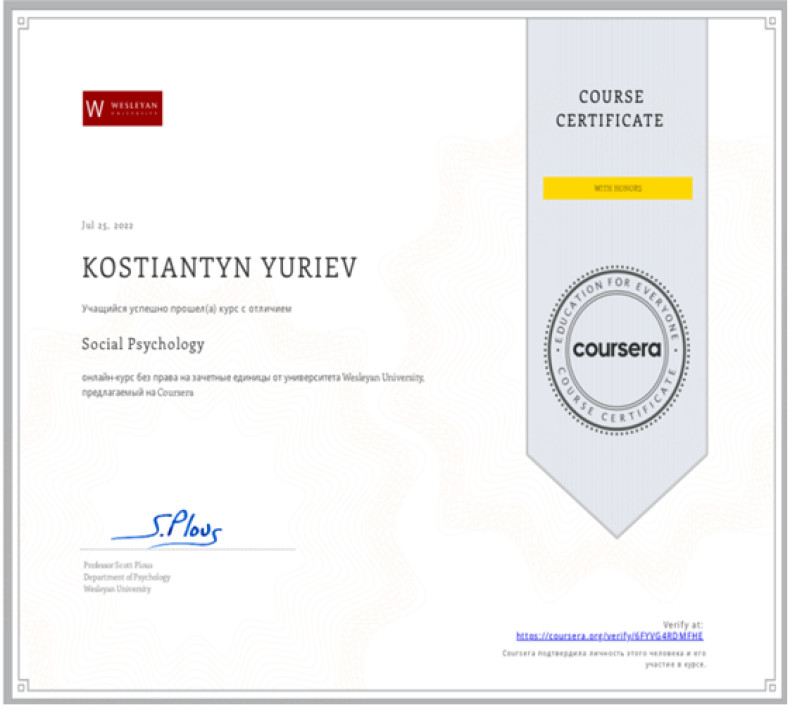Click the Social Psychology course title
The height and width of the screenshot is (710, 790).
click(x=142, y=344)
